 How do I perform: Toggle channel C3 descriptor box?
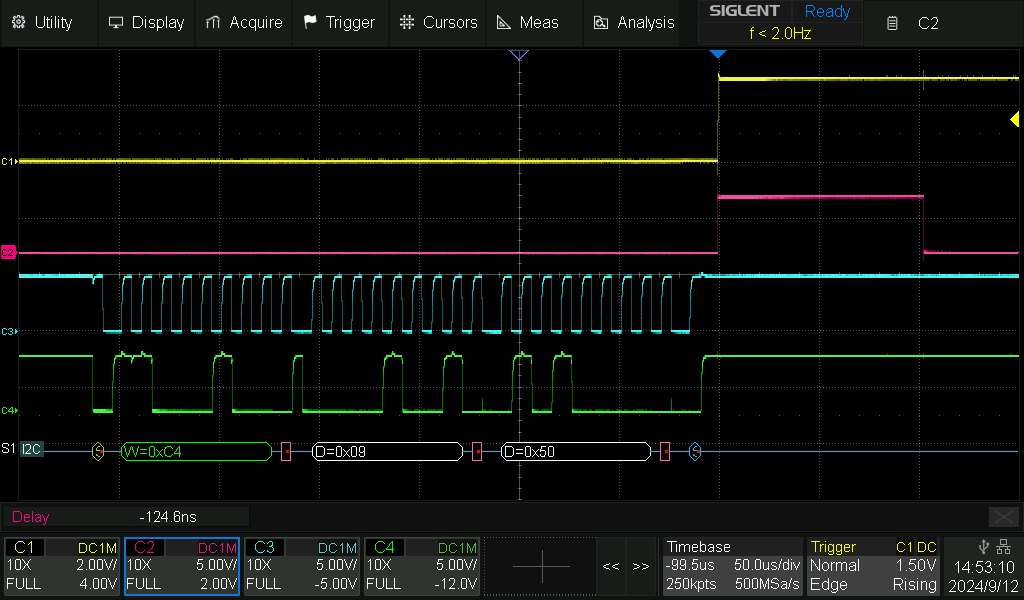coord(302,565)
